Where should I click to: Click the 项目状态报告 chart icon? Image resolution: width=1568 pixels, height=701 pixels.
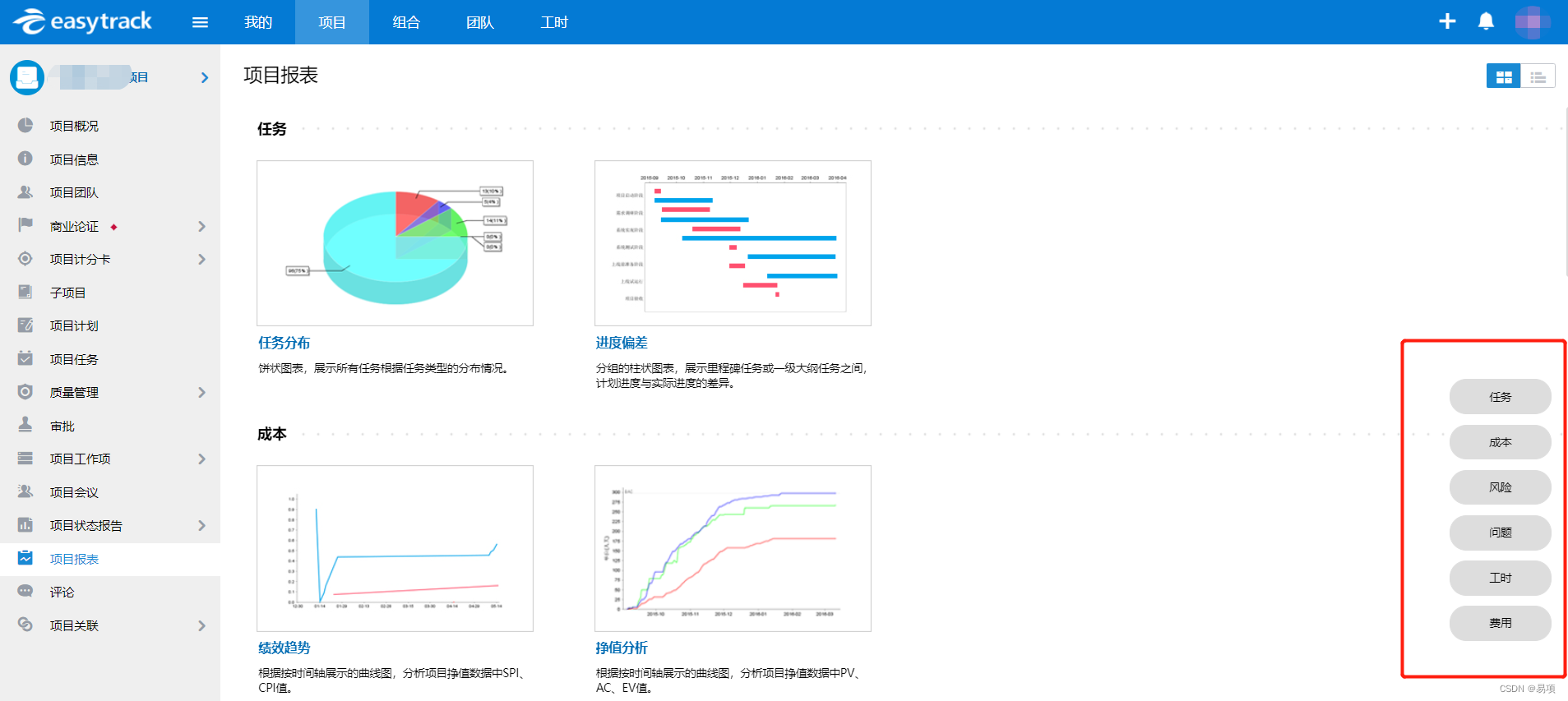25,525
